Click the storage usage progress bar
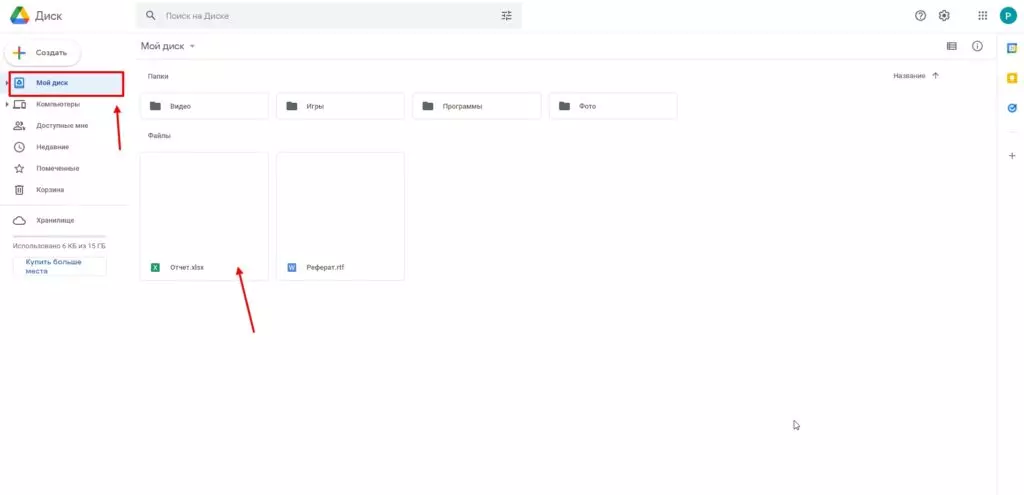Viewport: 1024px width, 495px height. tap(59, 236)
